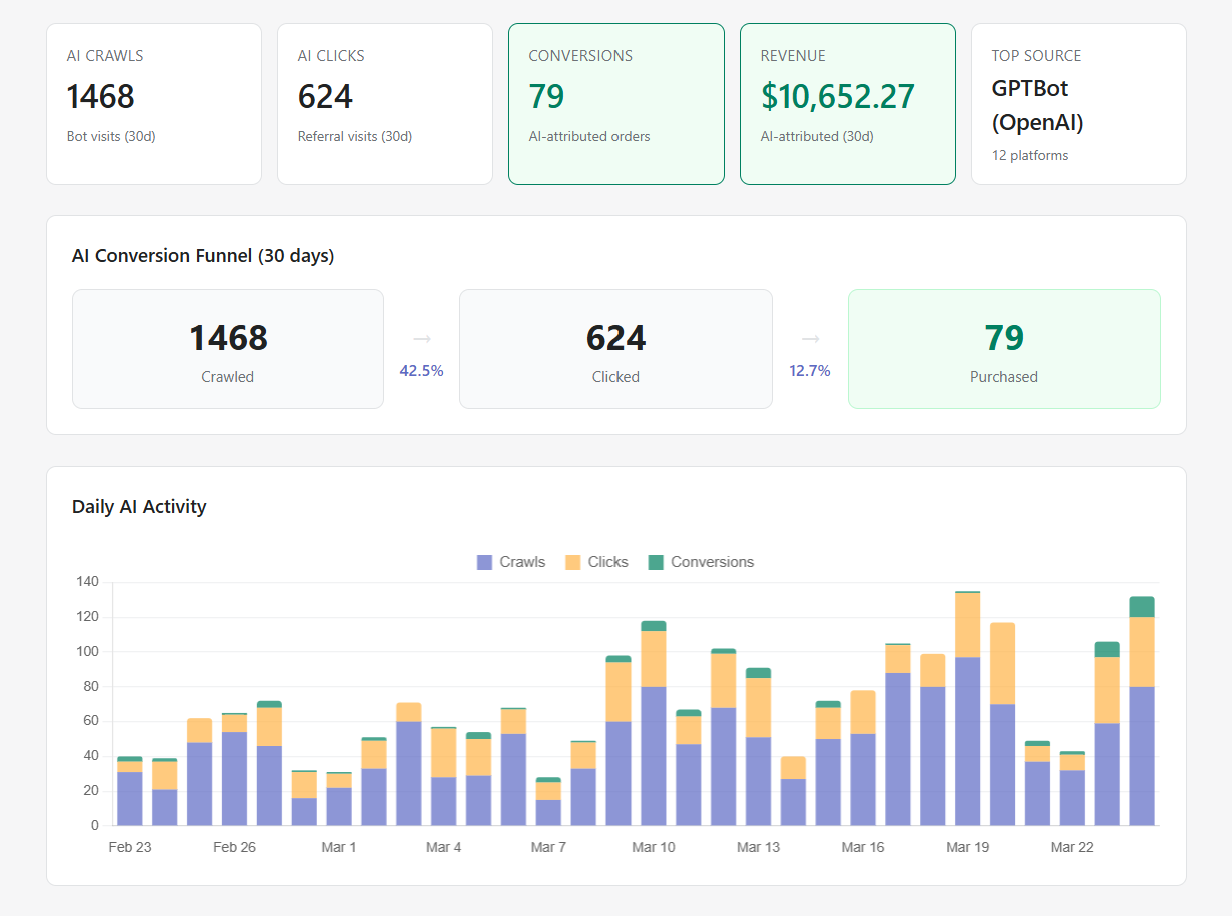Click the arrow between Clicked and Purchased

click(809, 338)
